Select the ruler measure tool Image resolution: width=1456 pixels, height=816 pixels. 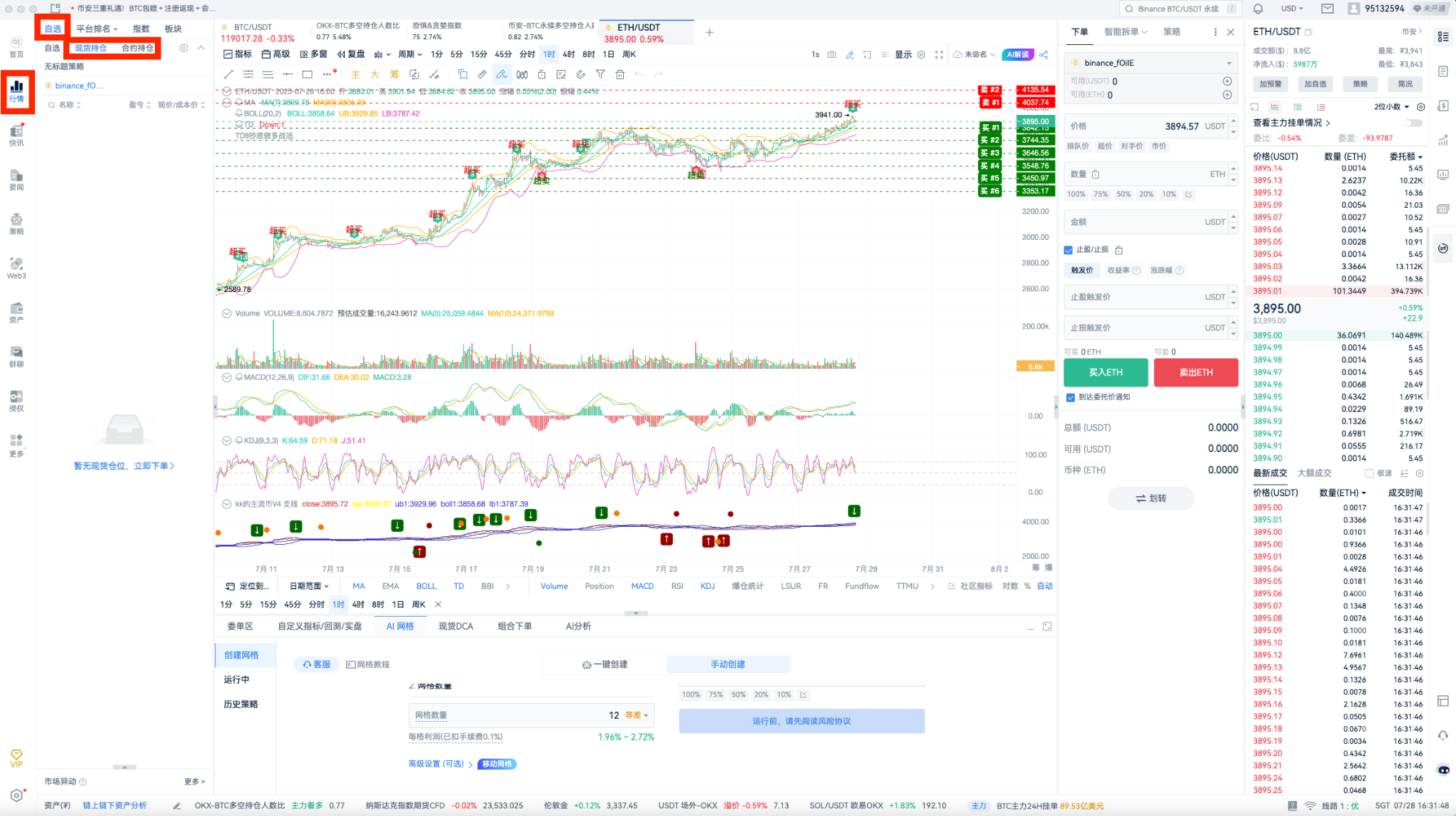(x=482, y=74)
